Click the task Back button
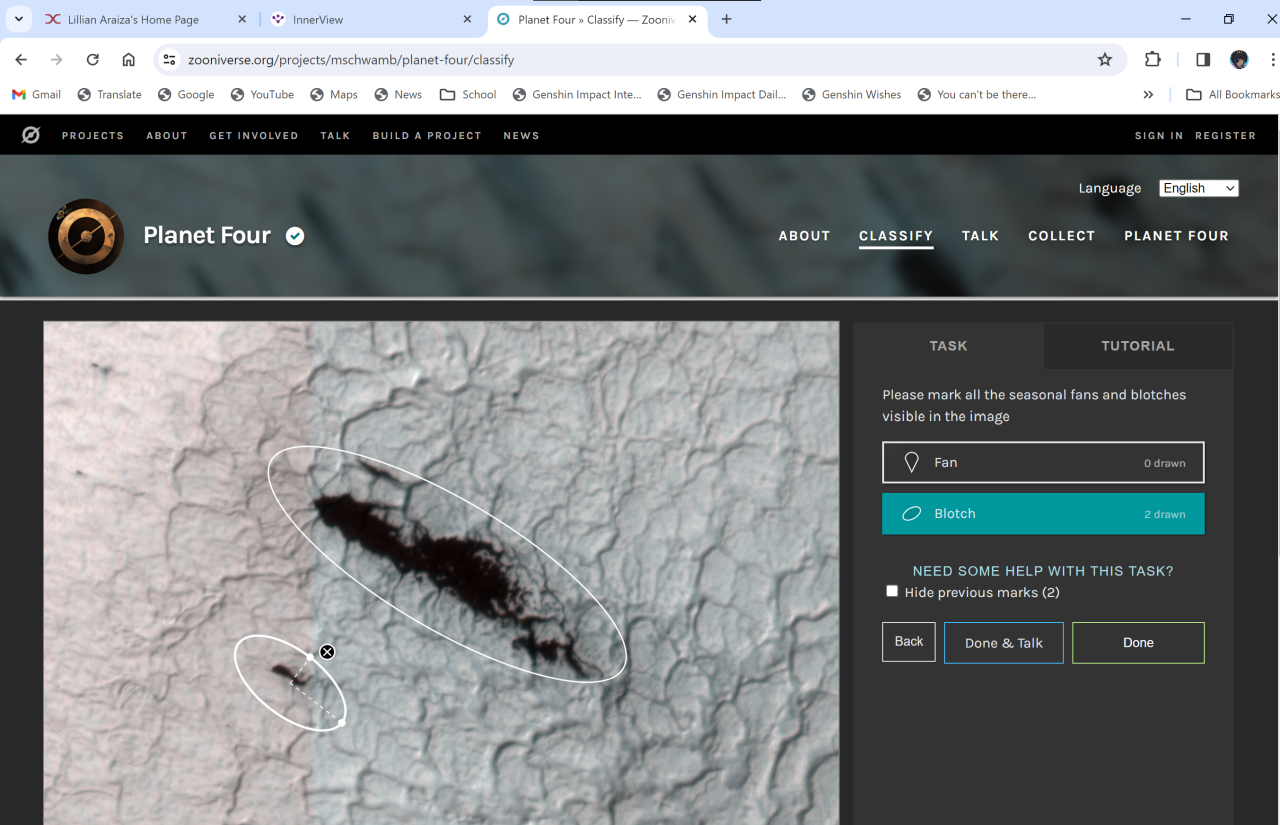Screen dimensions: 1280x825 [x=909, y=642]
